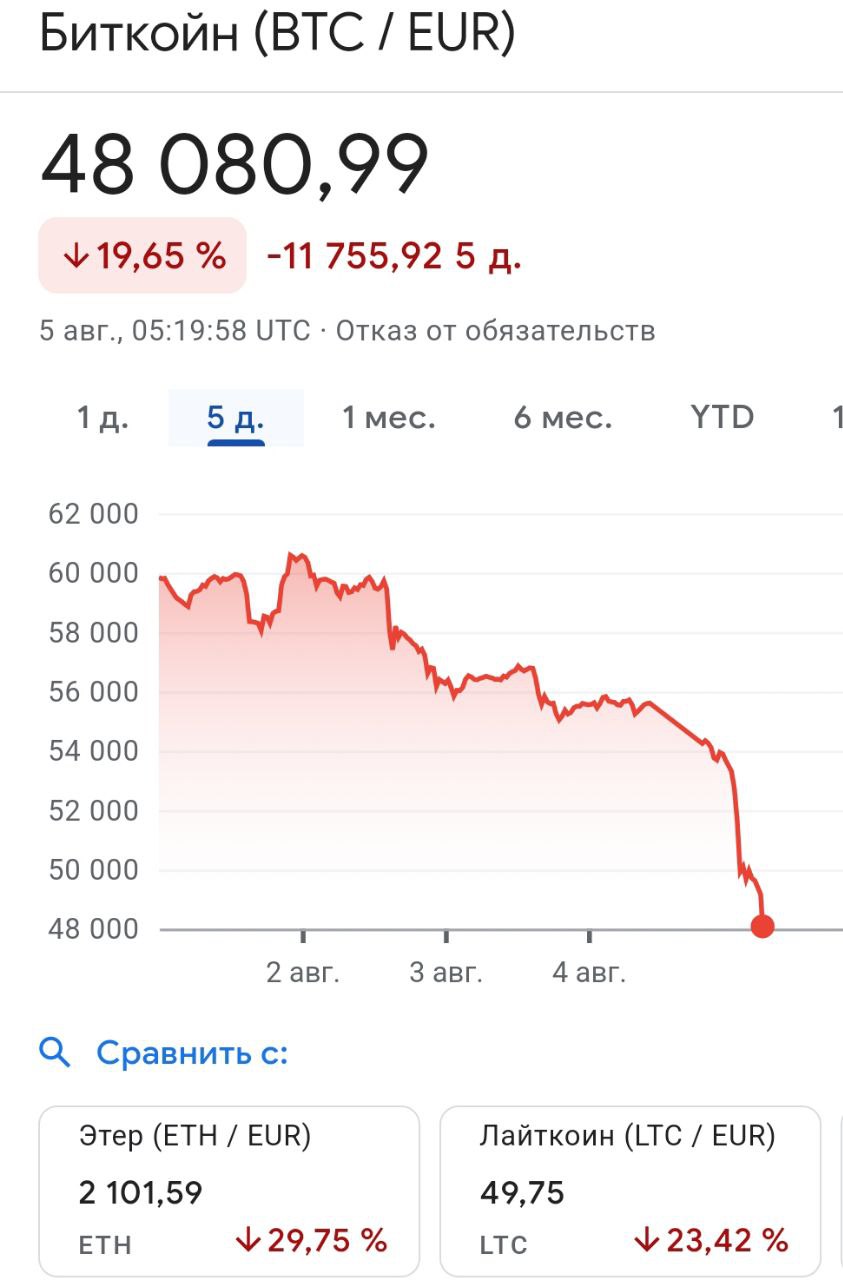The height and width of the screenshot is (1280, 843).
Task: Switch to the 1 мес. range tab
Action: [389, 417]
